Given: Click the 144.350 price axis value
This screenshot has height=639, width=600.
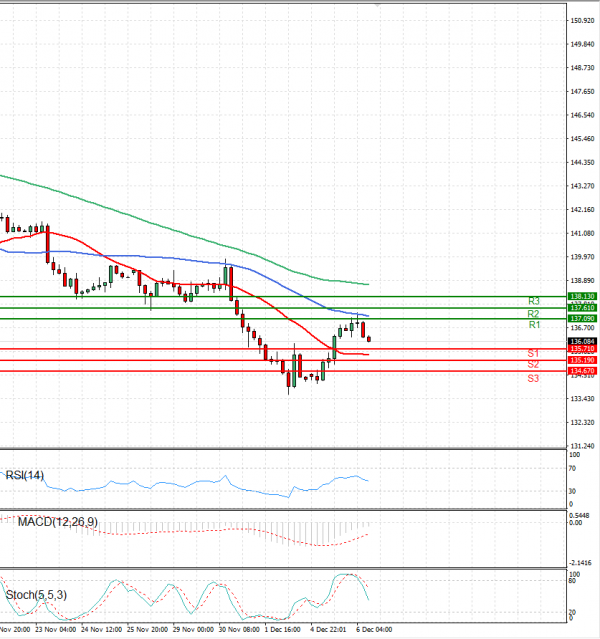Looking at the screenshot, I should [582, 162].
